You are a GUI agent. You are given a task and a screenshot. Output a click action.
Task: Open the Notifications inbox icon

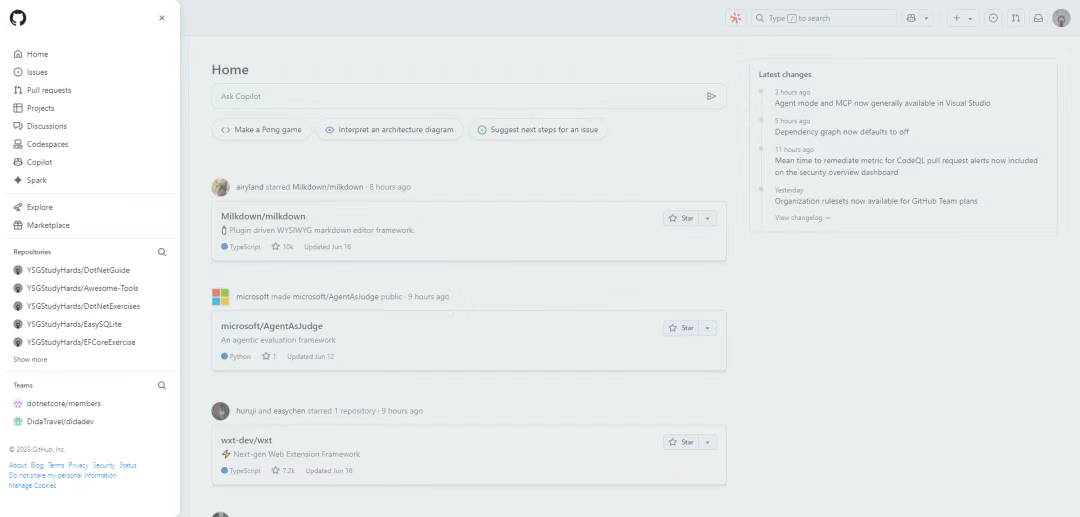click(1038, 19)
